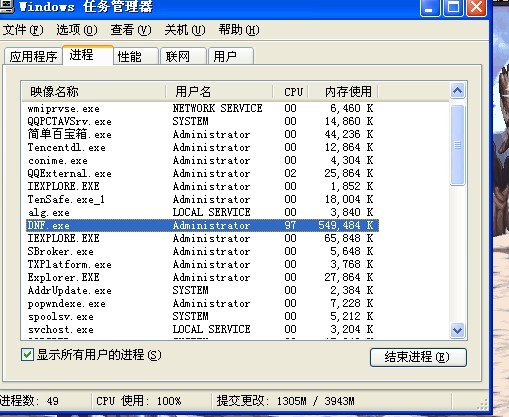Click the vertical scrollbar thumb

point(457,145)
